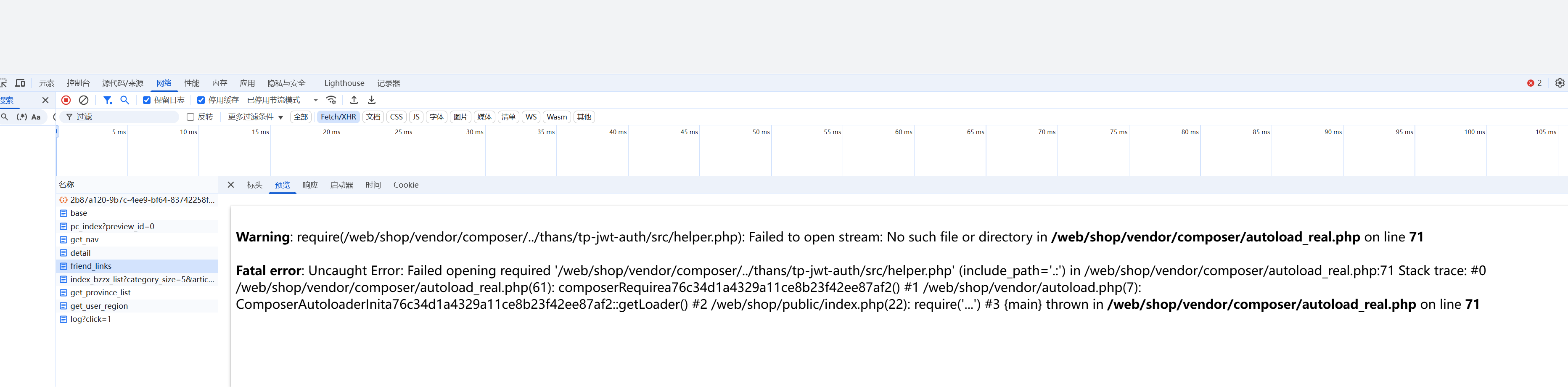The image size is (1568, 387).
Task: Click document icon beside get_nav
Action: pos(63,240)
